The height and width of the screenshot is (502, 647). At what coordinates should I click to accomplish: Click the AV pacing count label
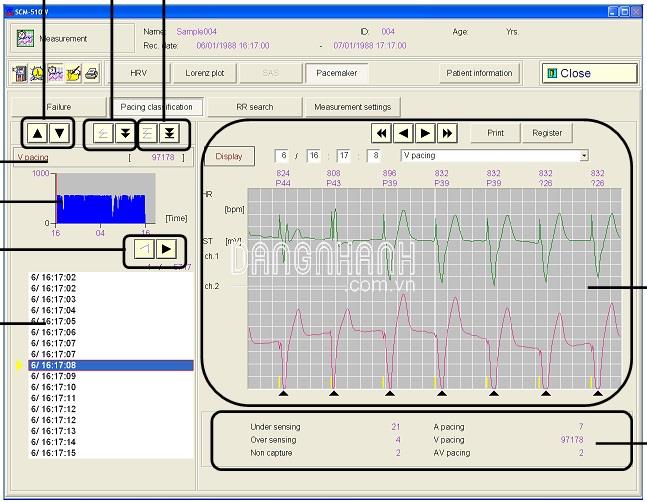pos(452,453)
